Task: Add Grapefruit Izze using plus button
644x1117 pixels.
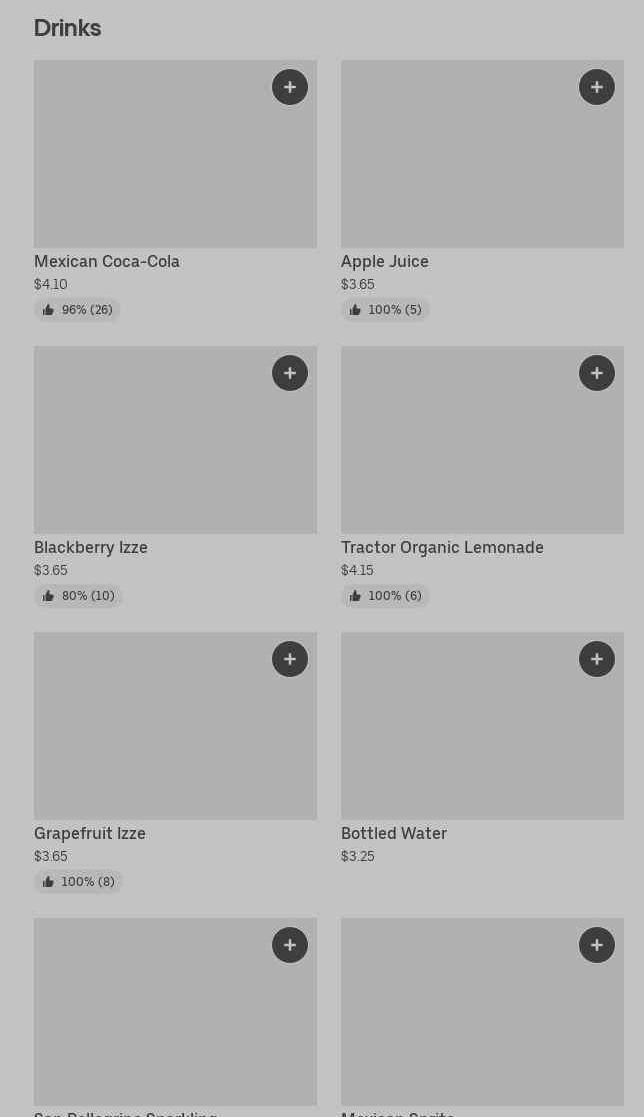Action: click(290, 659)
